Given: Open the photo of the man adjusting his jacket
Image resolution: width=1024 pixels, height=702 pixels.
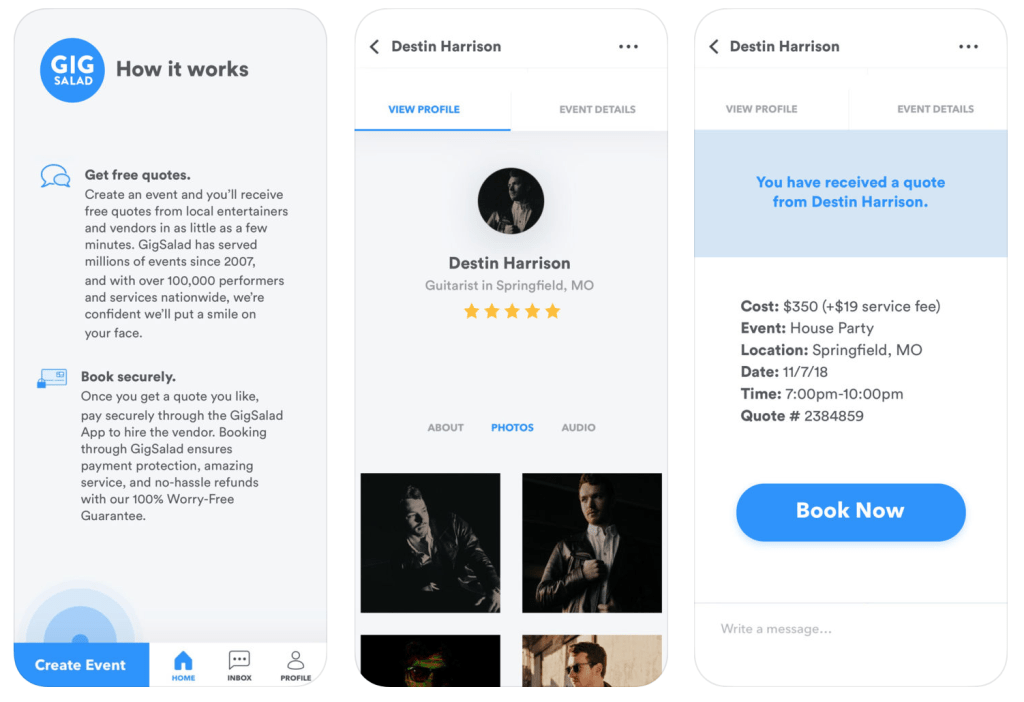Looking at the screenshot, I should point(592,543).
